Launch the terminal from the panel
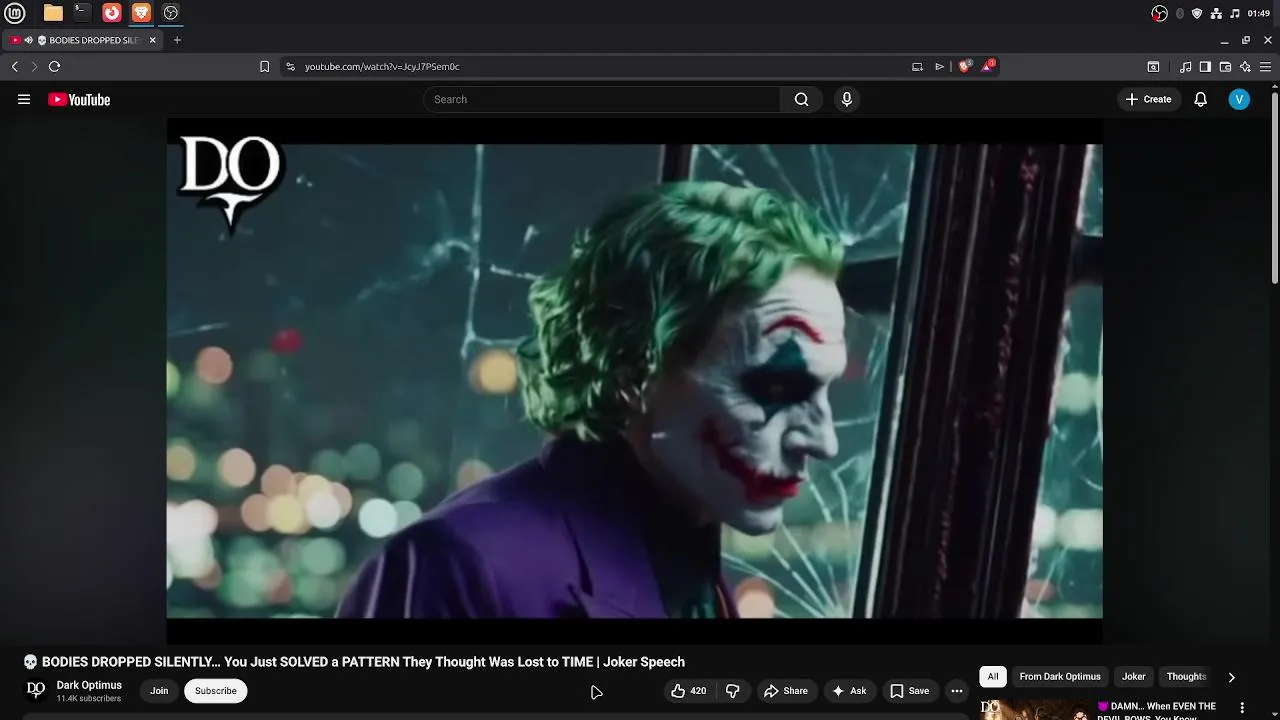Image resolution: width=1280 pixels, height=720 pixels. (82, 13)
